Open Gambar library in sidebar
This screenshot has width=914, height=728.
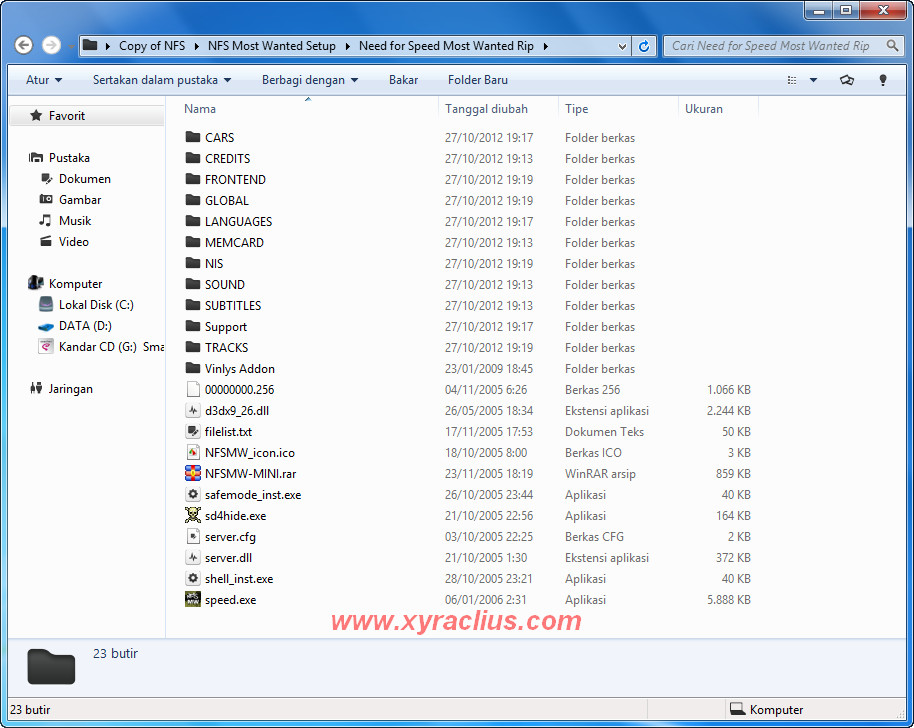pyautogui.click(x=80, y=199)
